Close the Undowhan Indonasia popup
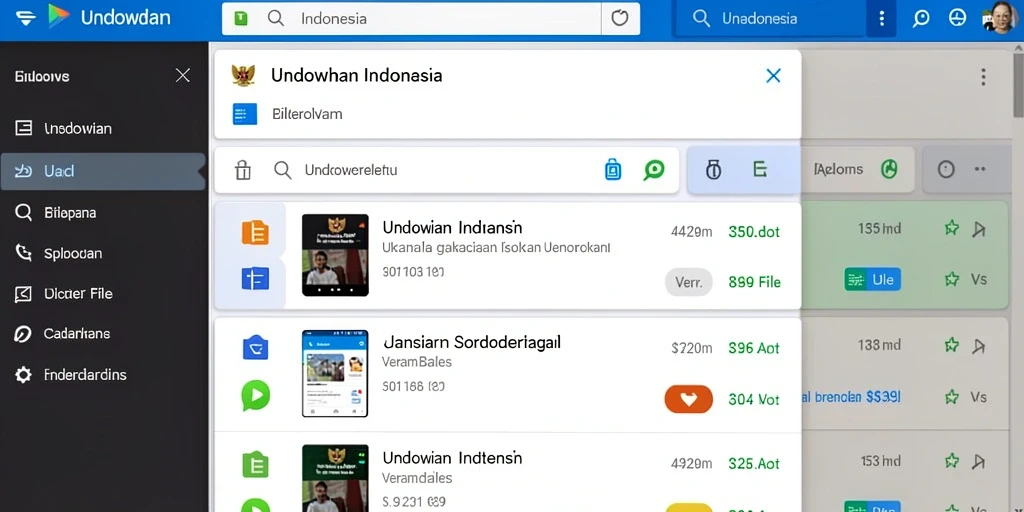This screenshot has width=1024, height=512. point(773,76)
